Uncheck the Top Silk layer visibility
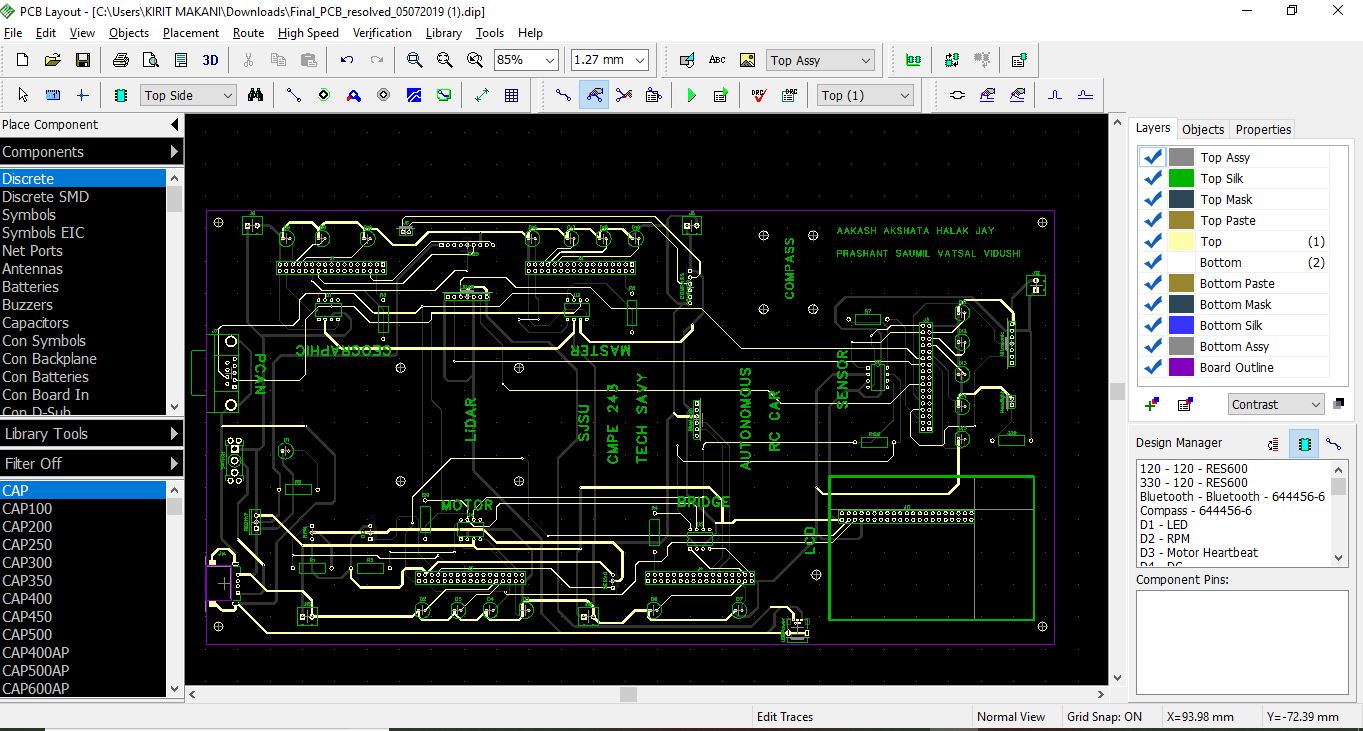The image size is (1363, 731). pos(1152,178)
